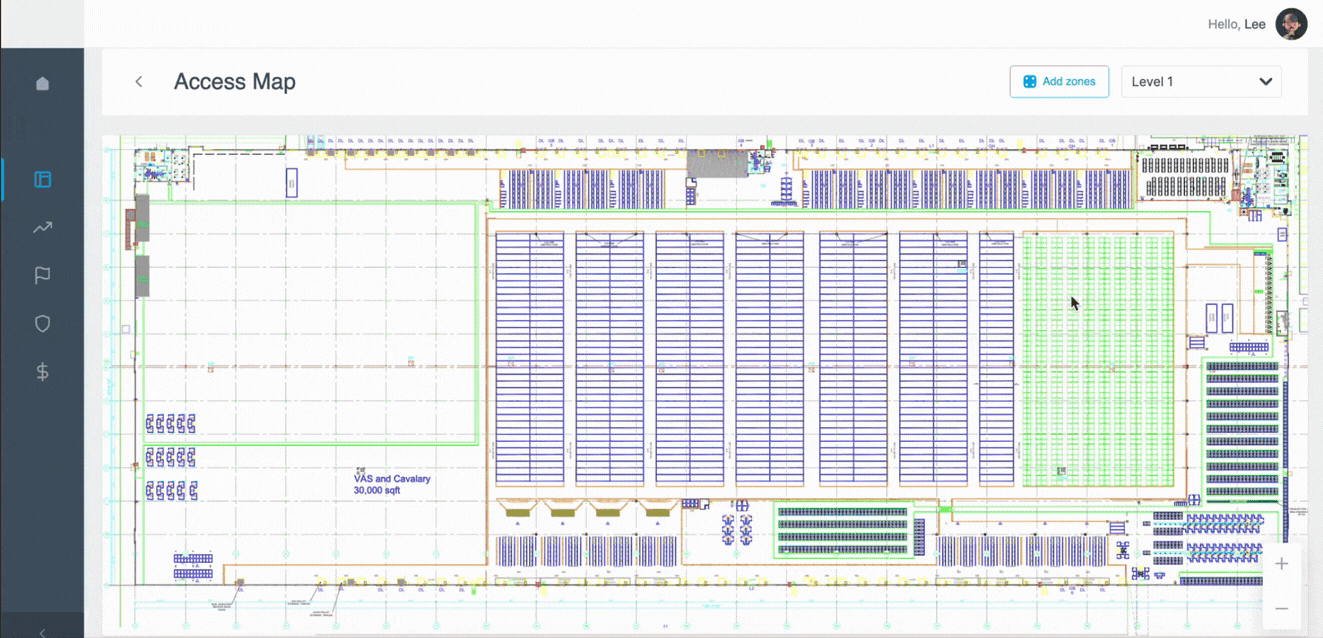
Task: Open the dollar billing icon
Action: pos(42,371)
